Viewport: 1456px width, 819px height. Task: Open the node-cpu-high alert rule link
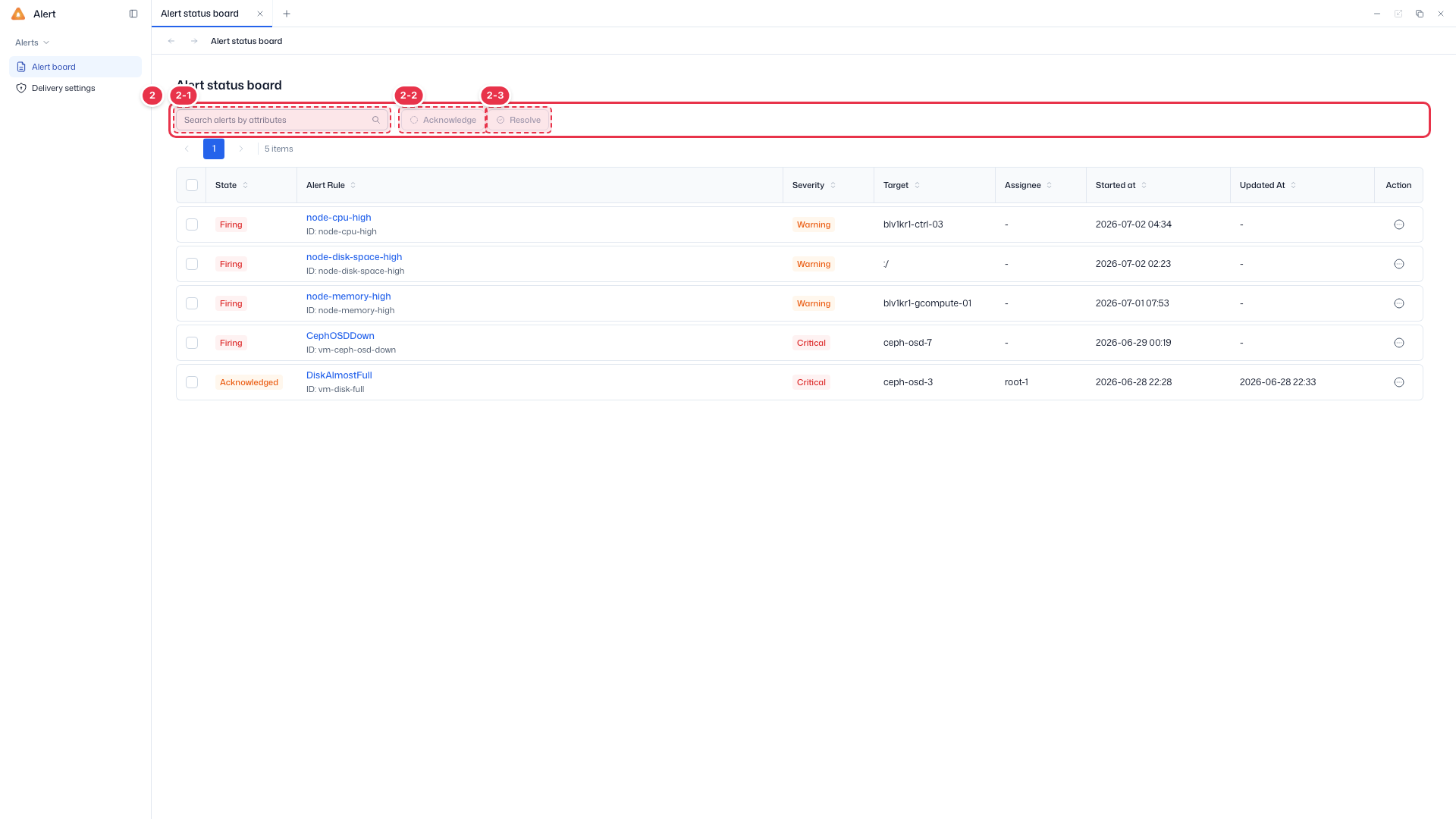(339, 218)
